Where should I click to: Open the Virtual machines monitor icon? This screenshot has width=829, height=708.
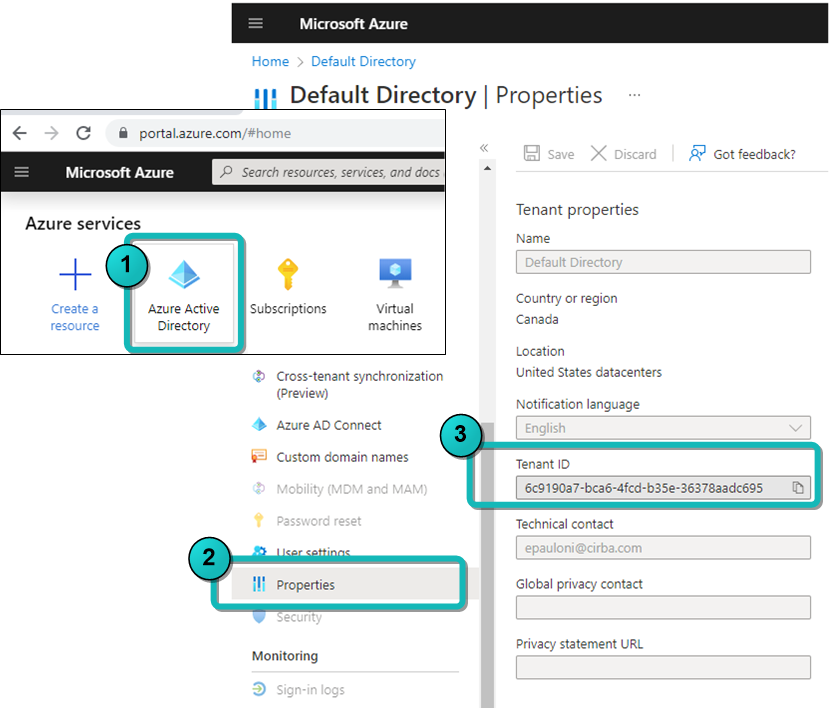(x=395, y=273)
